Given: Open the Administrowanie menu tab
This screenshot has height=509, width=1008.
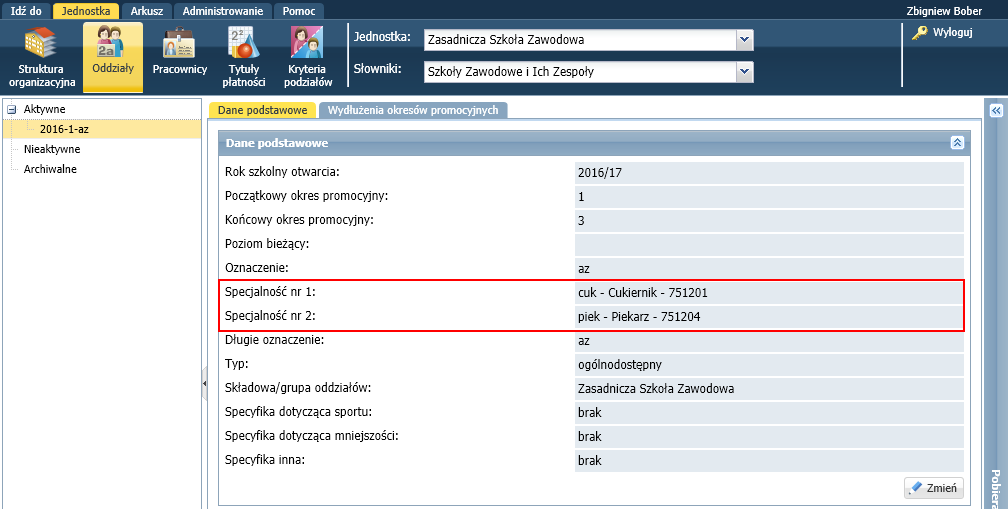Looking at the screenshot, I should click(222, 11).
